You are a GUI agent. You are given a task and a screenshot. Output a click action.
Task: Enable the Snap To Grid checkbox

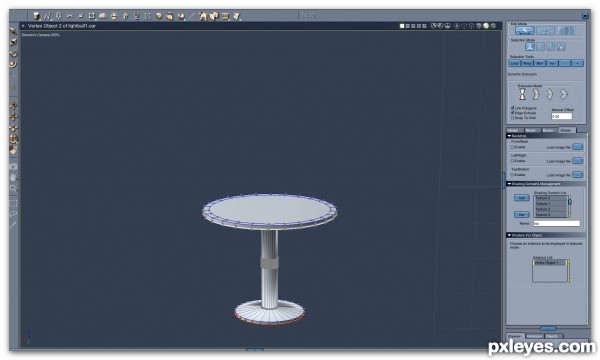pos(512,118)
